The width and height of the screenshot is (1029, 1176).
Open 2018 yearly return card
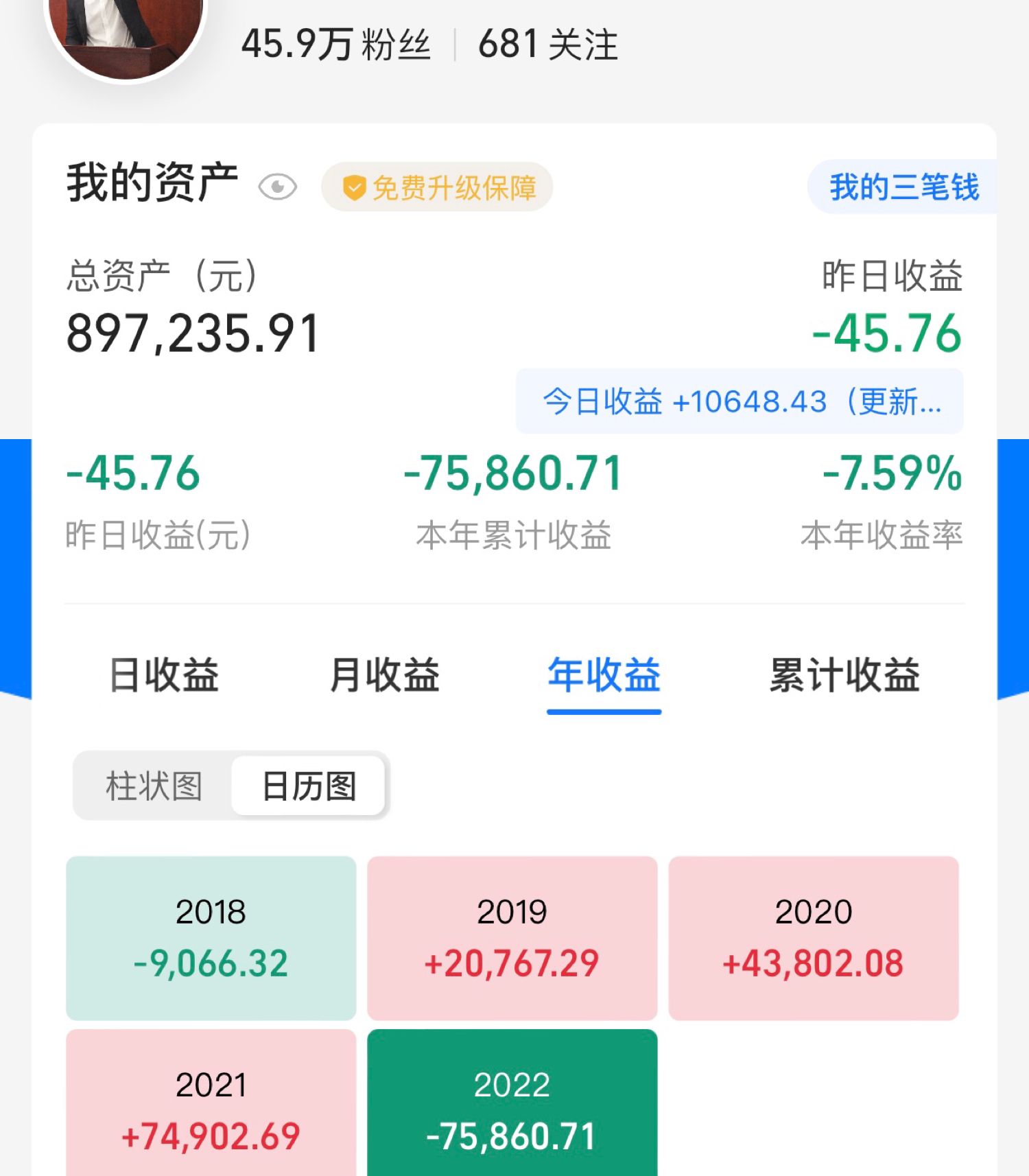click(x=211, y=938)
